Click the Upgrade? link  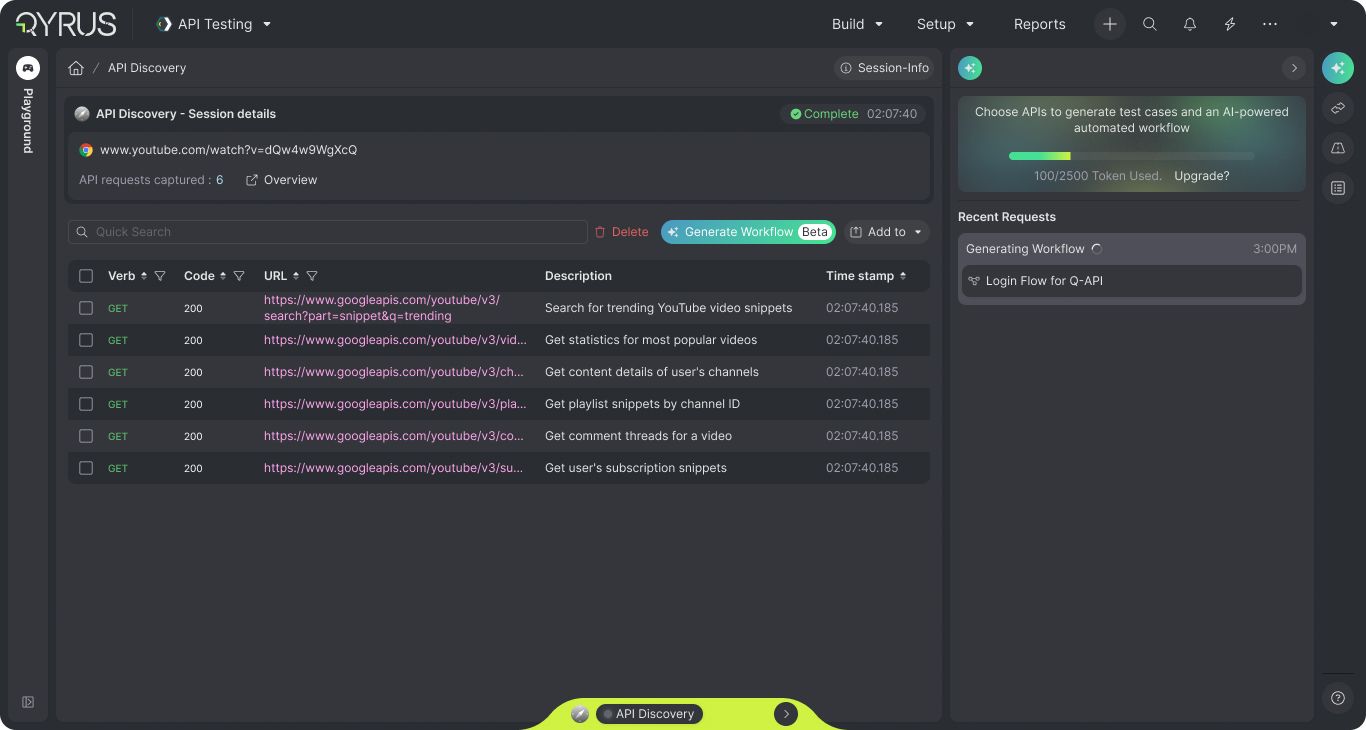1202,176
